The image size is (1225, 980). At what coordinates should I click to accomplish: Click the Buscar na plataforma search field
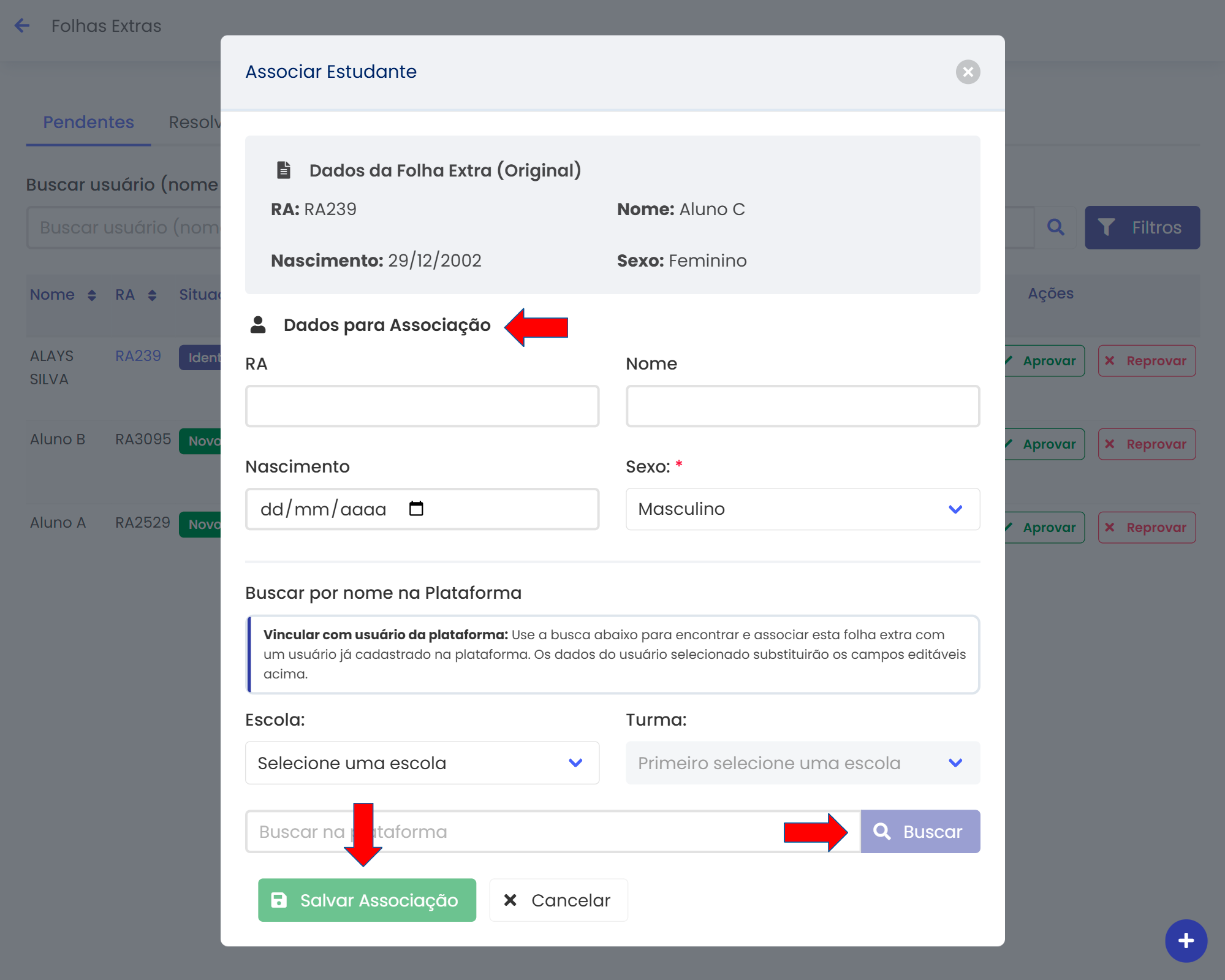tap(552, 832)
